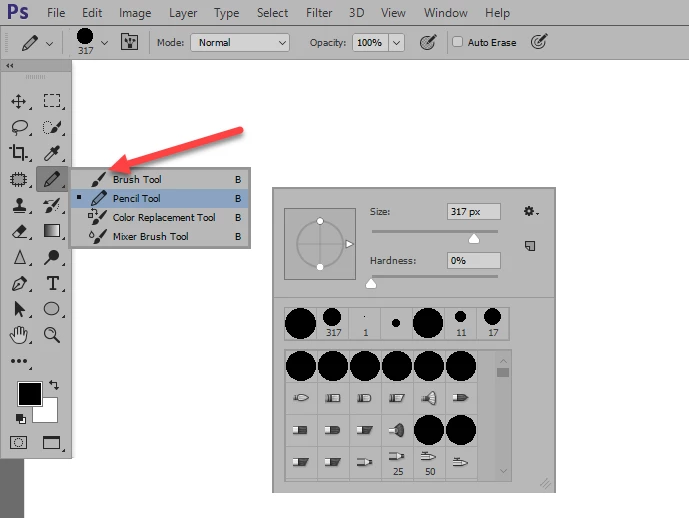Click the foreground black color swatch
The width and height of the screenshot is (689, 518).
point(30,394)
